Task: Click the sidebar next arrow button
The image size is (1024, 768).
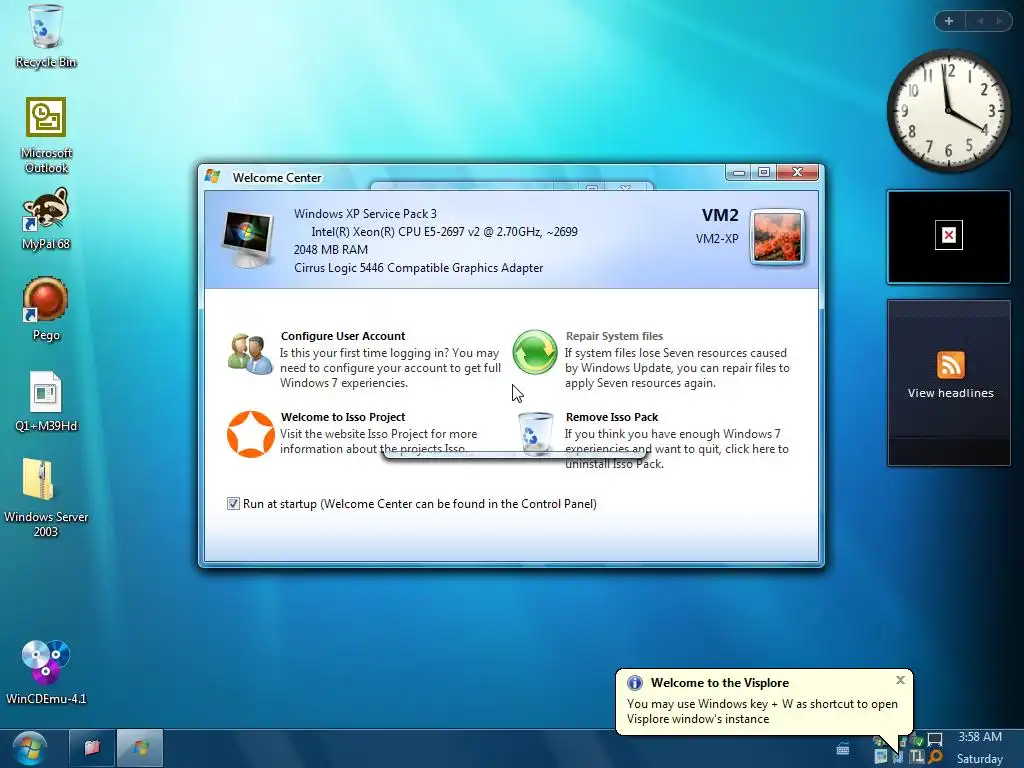Action: pos(999,21)
